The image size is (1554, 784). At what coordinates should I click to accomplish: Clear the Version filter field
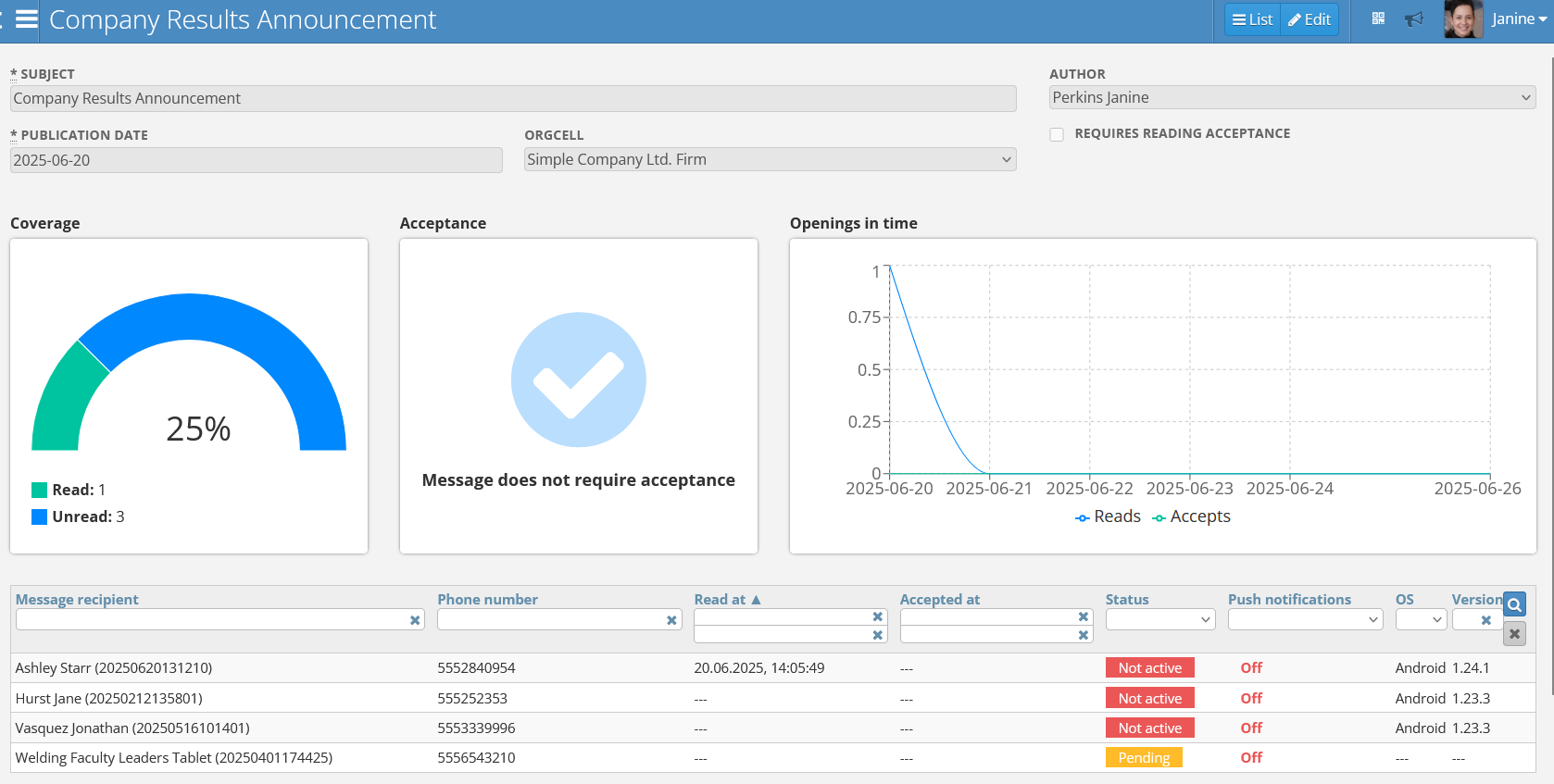(1485, 620)
